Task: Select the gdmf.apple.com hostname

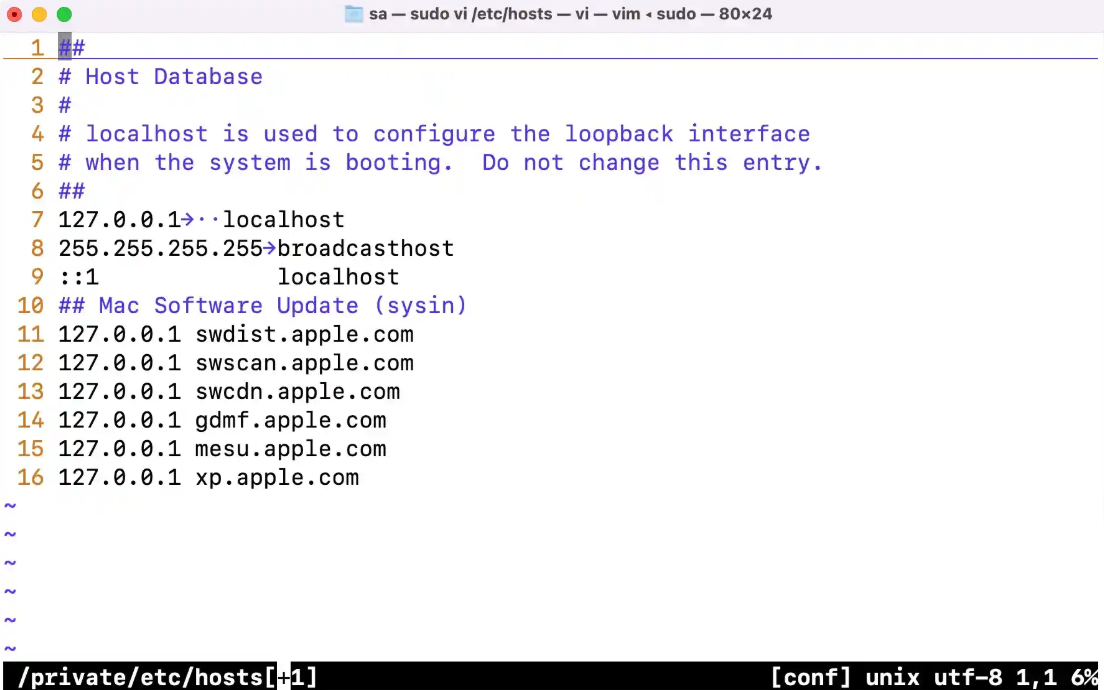Action: [290, 420]
